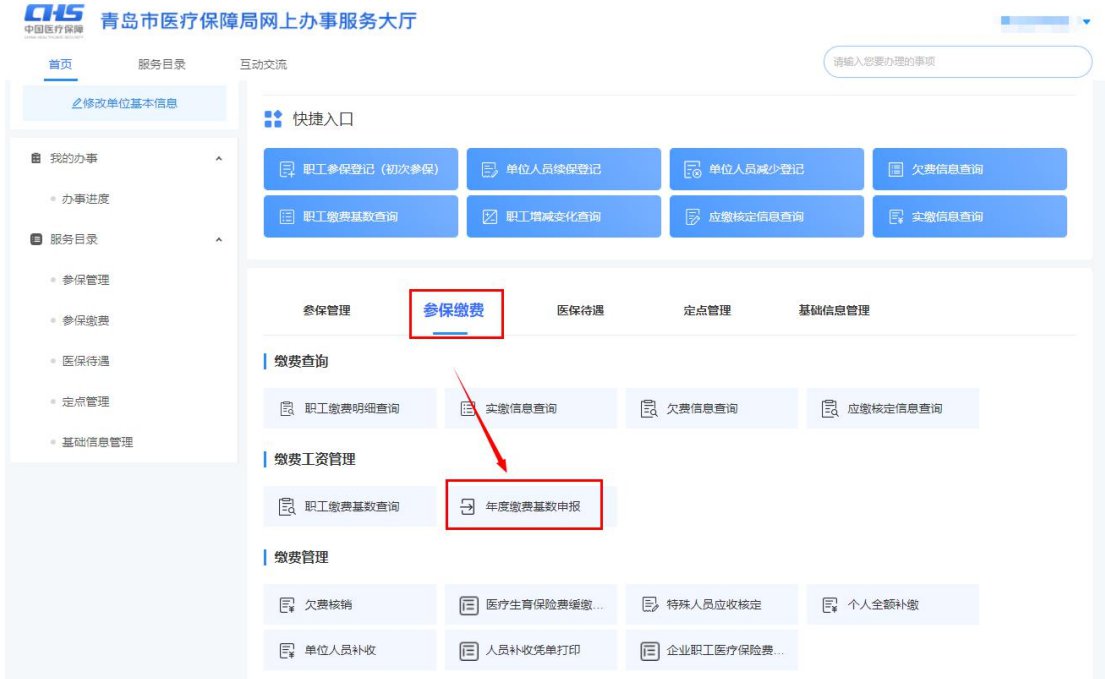Select 参保管理 in the sidebar
This screenshot has width=1105, height=679.
tap(85, 280)
